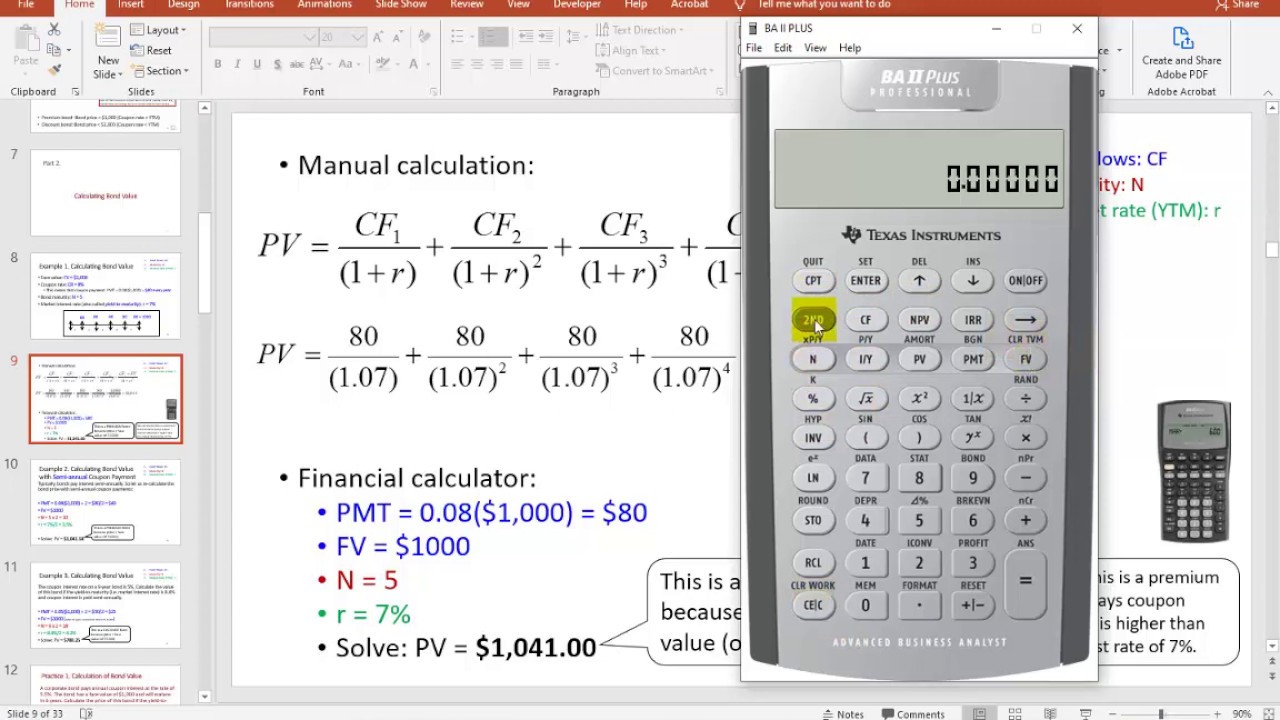Activate the yellow 2ND key

(813, 320)
